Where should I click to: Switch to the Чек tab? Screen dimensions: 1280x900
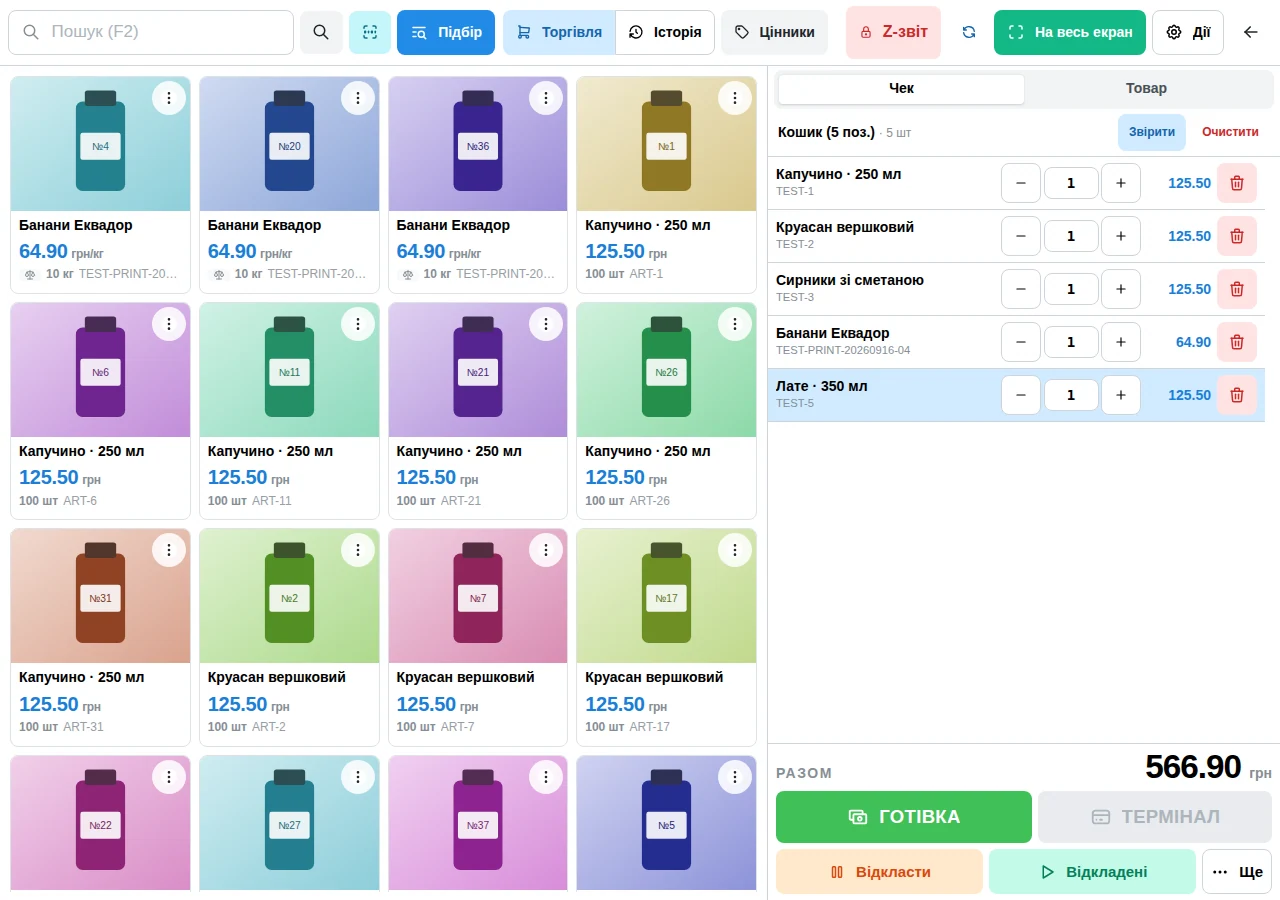point(901,88)
